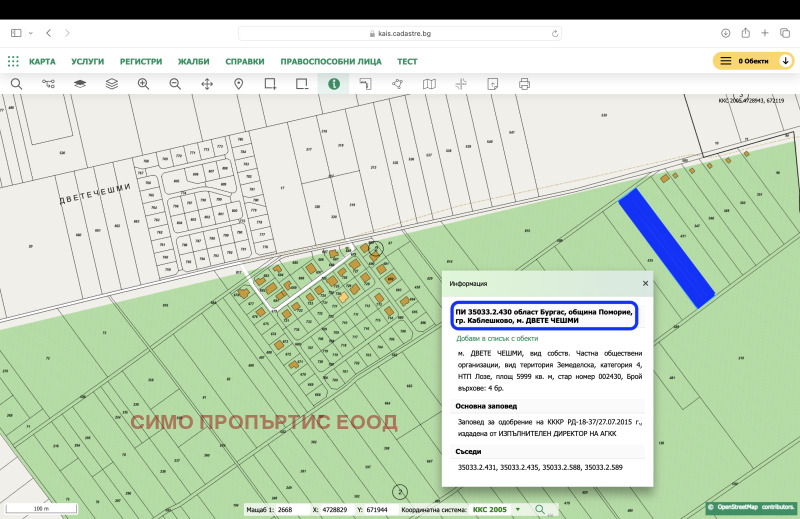The image size is (800, 519).
Task: Click the location pin marker tool
Action: [x=239, y=84]
